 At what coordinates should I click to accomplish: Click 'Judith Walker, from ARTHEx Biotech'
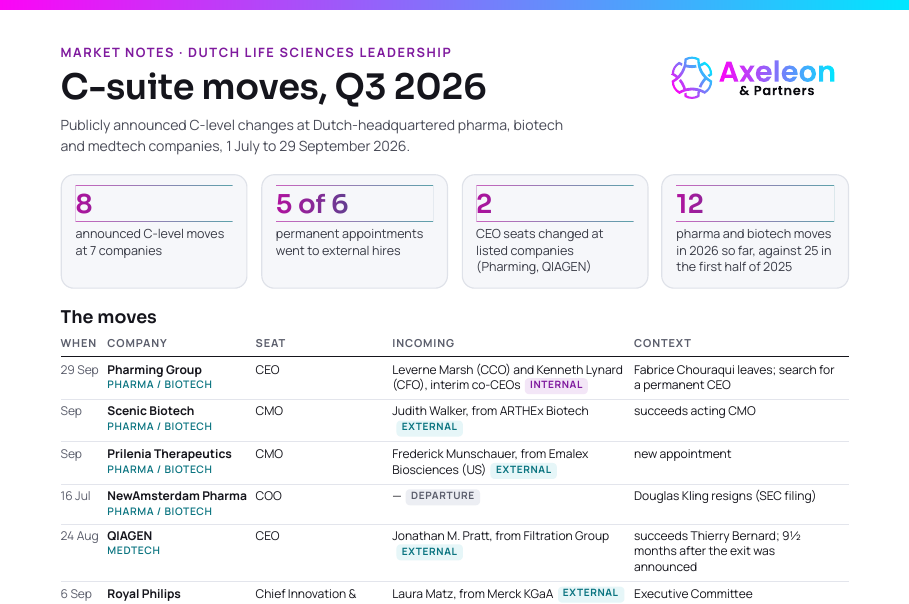tap(490, 411)
